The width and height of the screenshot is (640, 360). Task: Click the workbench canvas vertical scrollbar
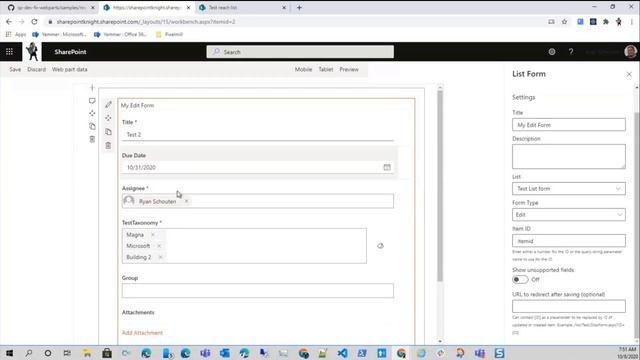point(440,186)
